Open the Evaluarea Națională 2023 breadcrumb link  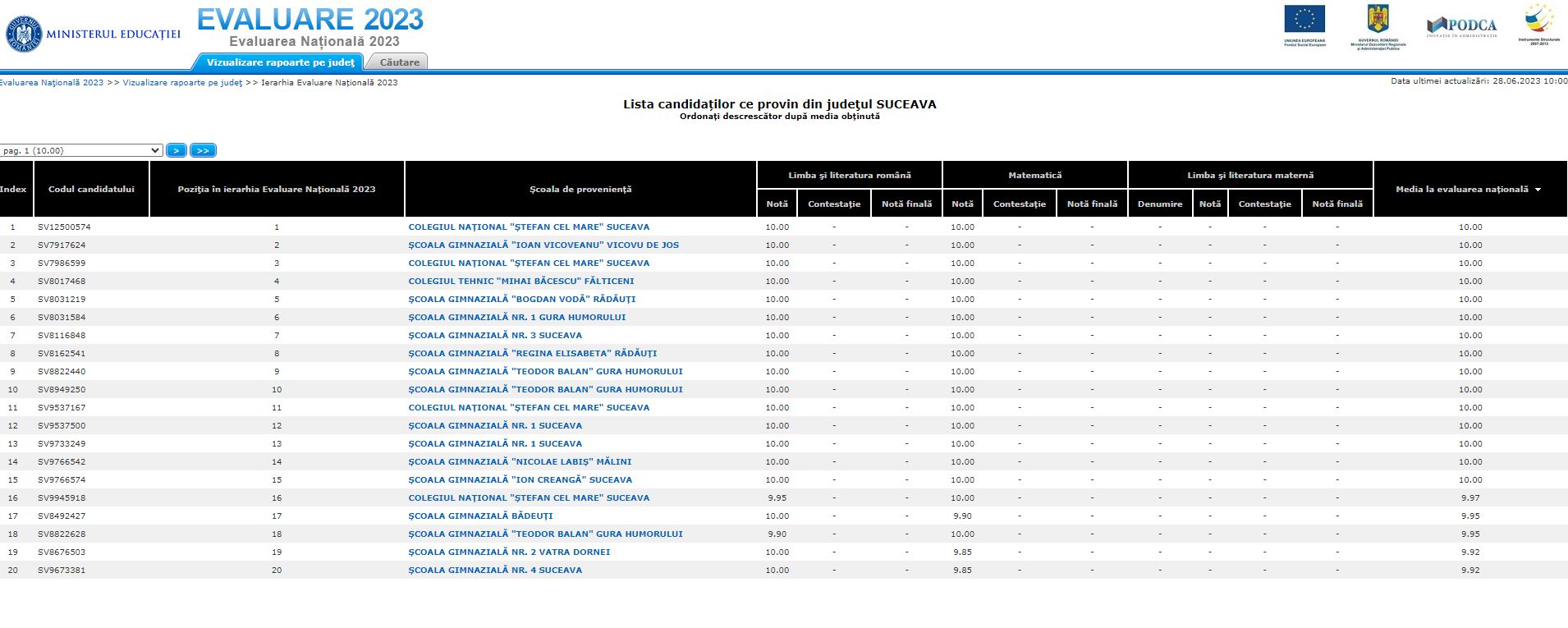52,82
